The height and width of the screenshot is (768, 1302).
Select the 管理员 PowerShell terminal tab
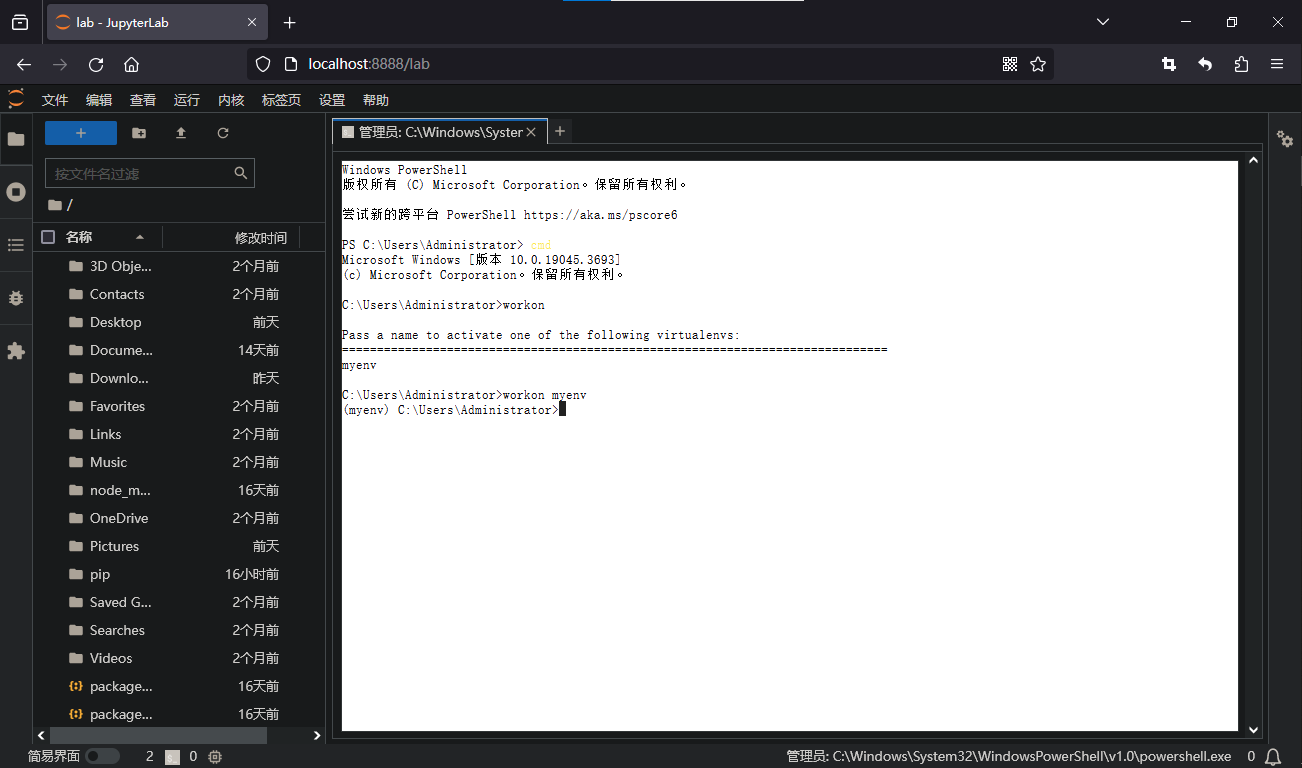point(440,132)
